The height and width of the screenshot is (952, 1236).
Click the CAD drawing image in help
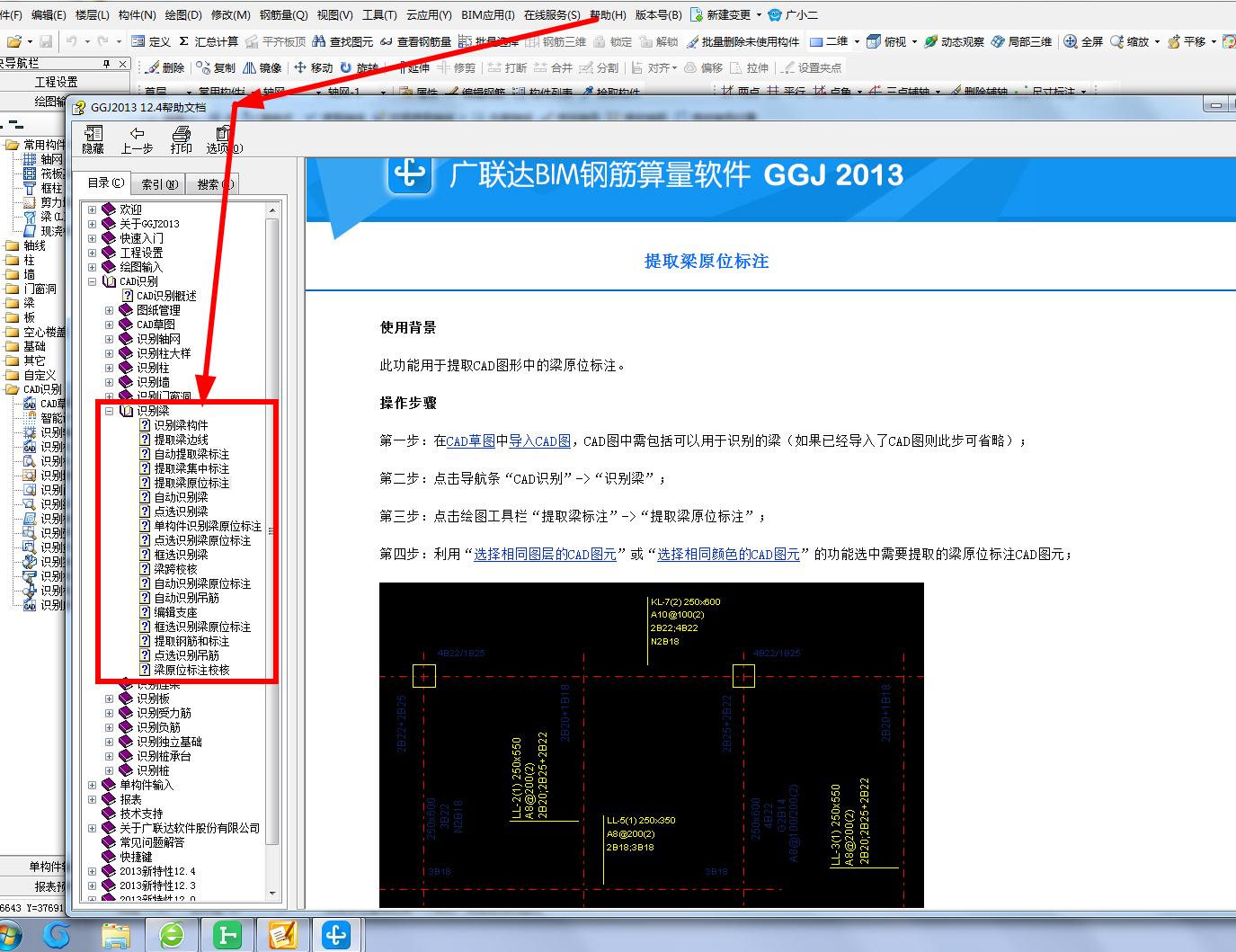click(x=652, y=744)
